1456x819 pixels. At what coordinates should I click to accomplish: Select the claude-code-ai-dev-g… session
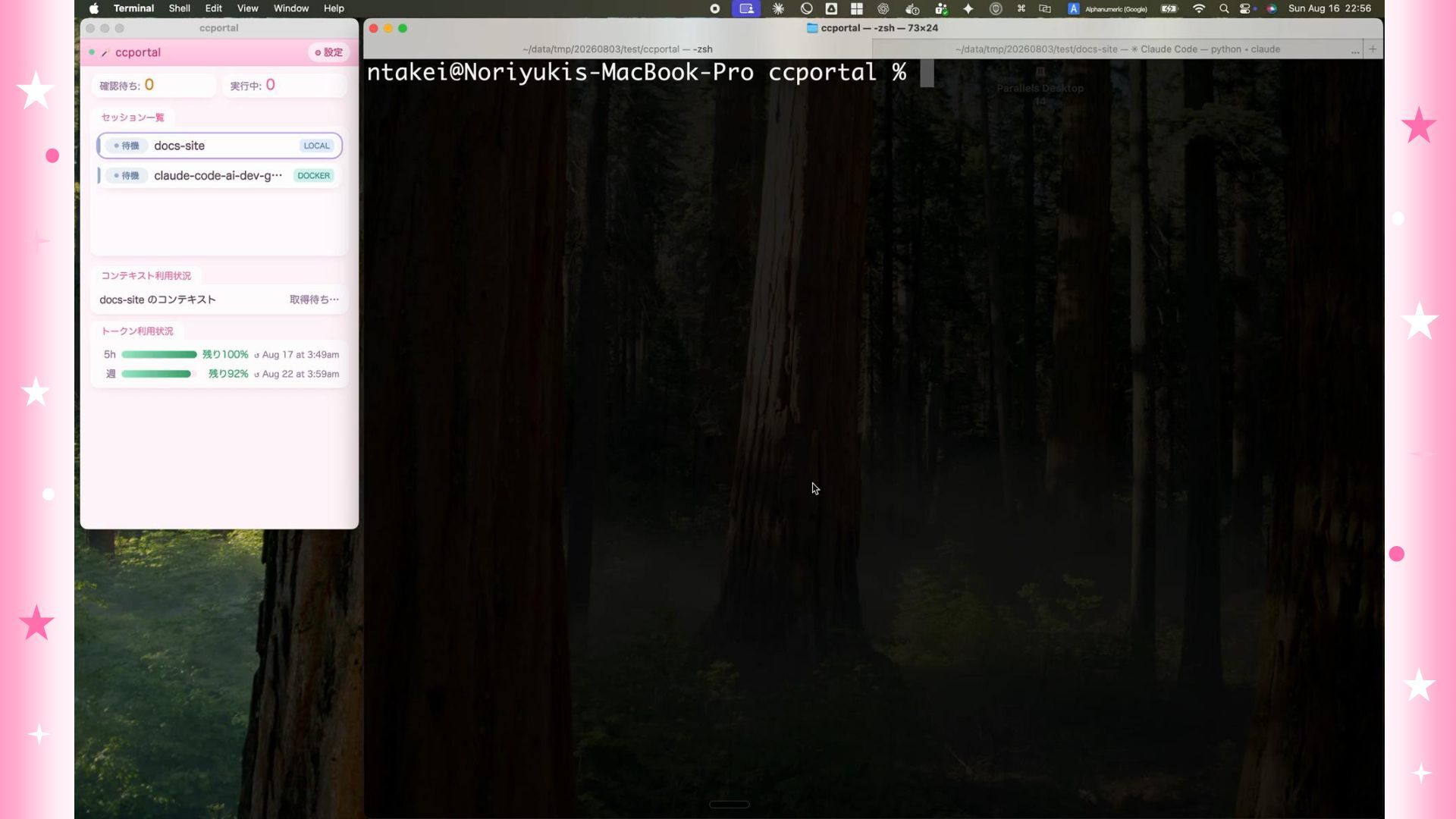(x=219, y=175)
